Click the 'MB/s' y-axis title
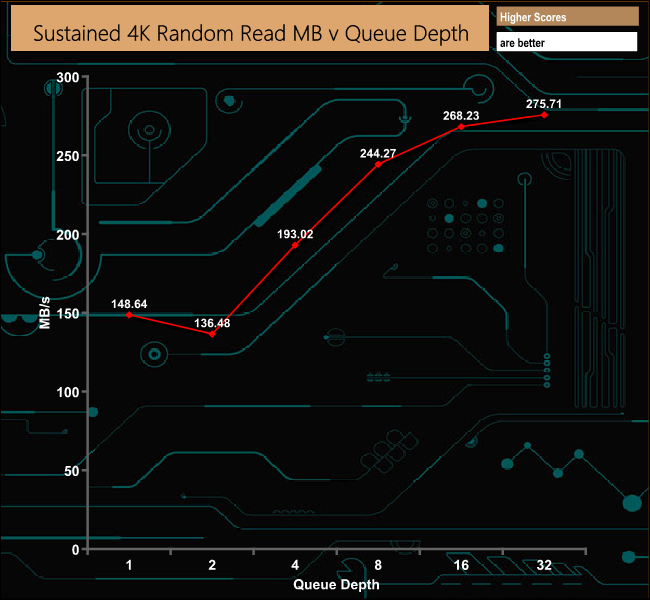This screenshot has height=600, width=650. [x=44, y=313]
